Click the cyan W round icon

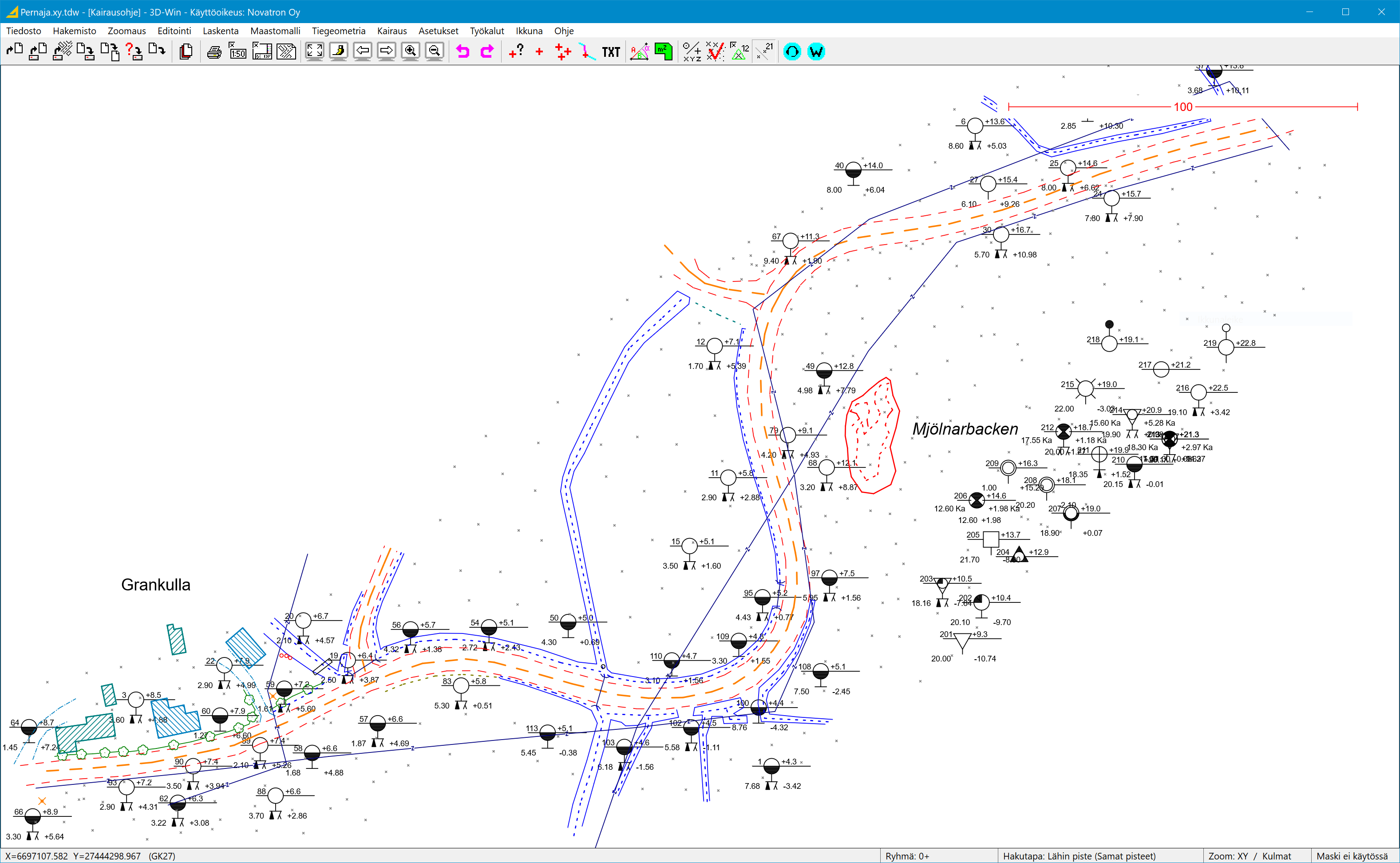816,51
